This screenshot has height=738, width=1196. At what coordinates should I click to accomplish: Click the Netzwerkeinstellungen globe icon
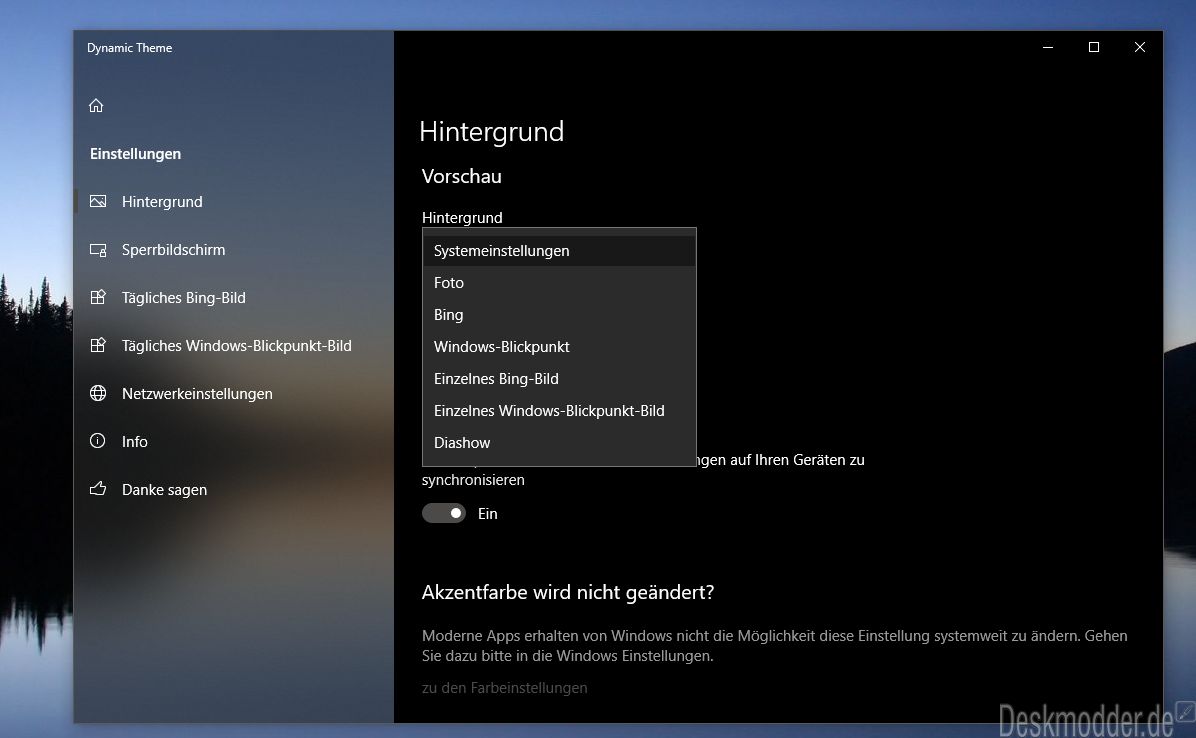(98, 393)
